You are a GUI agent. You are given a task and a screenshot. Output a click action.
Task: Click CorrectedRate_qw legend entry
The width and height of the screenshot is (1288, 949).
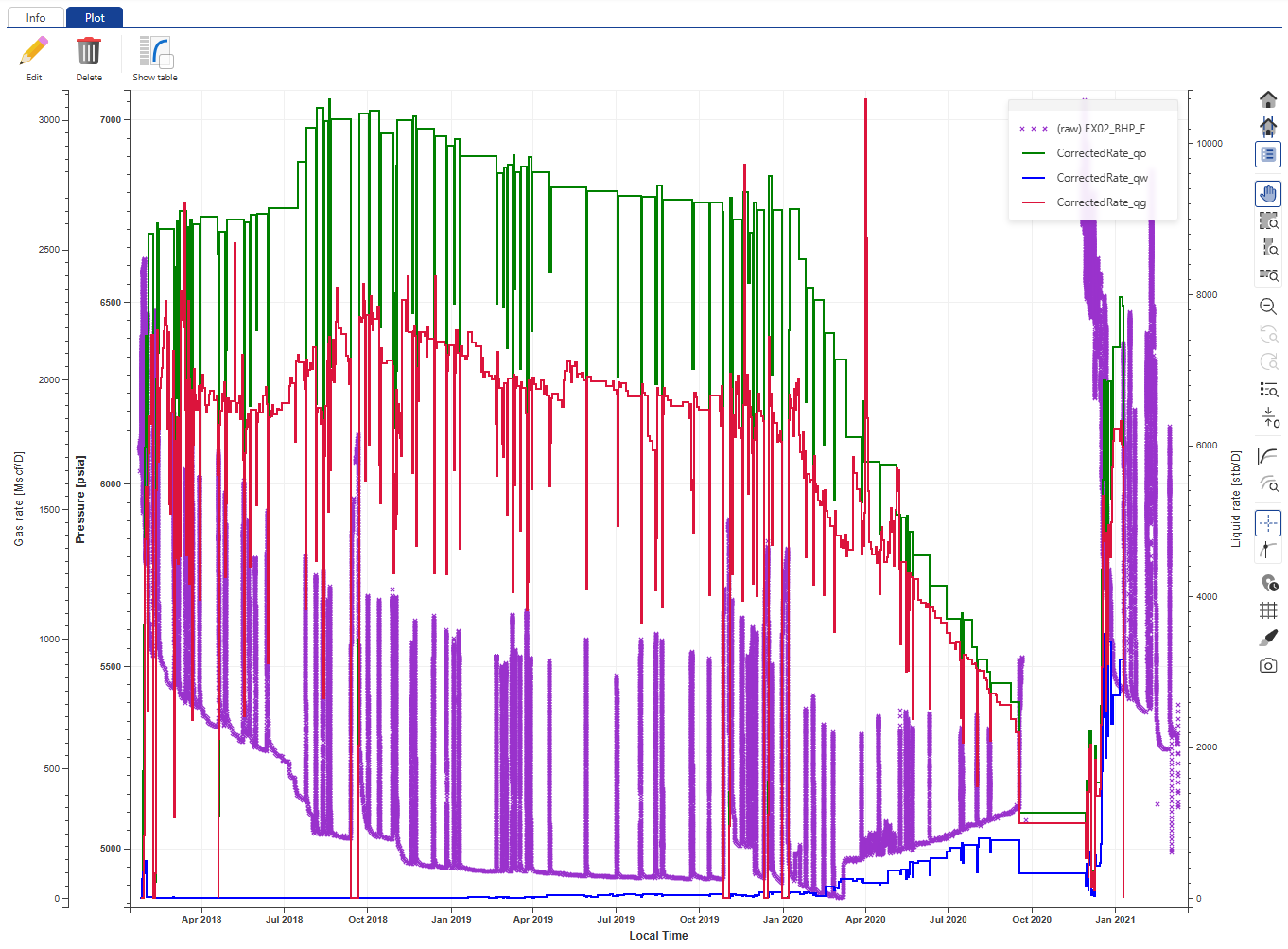tap(1102, 178)
